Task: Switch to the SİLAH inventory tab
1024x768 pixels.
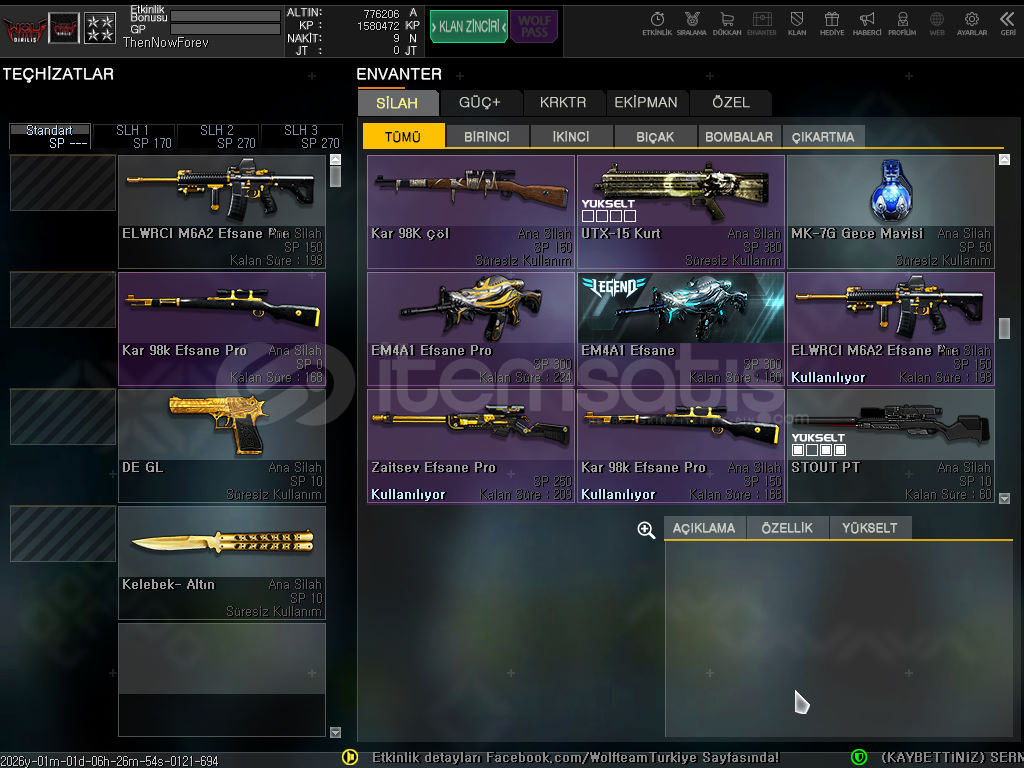Action: tap(397, 103)
